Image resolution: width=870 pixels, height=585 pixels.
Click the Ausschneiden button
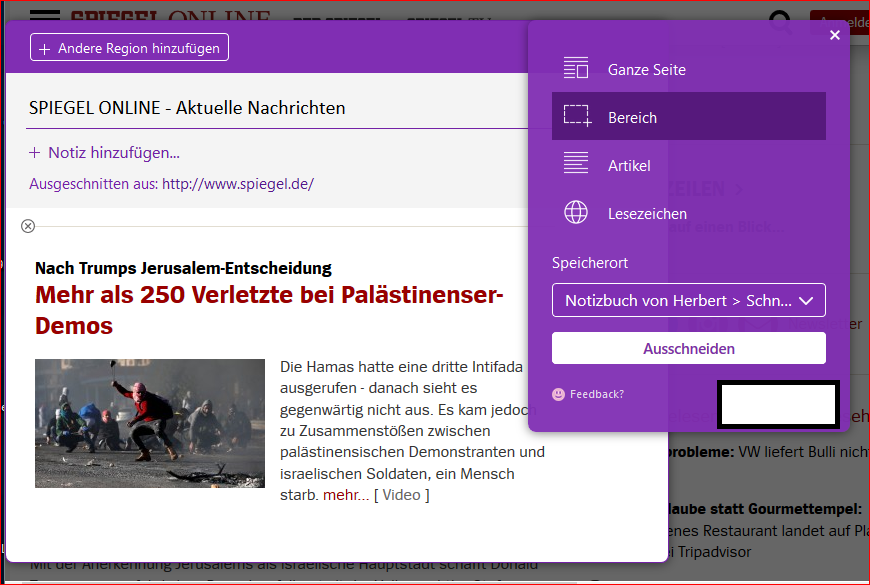689,349
